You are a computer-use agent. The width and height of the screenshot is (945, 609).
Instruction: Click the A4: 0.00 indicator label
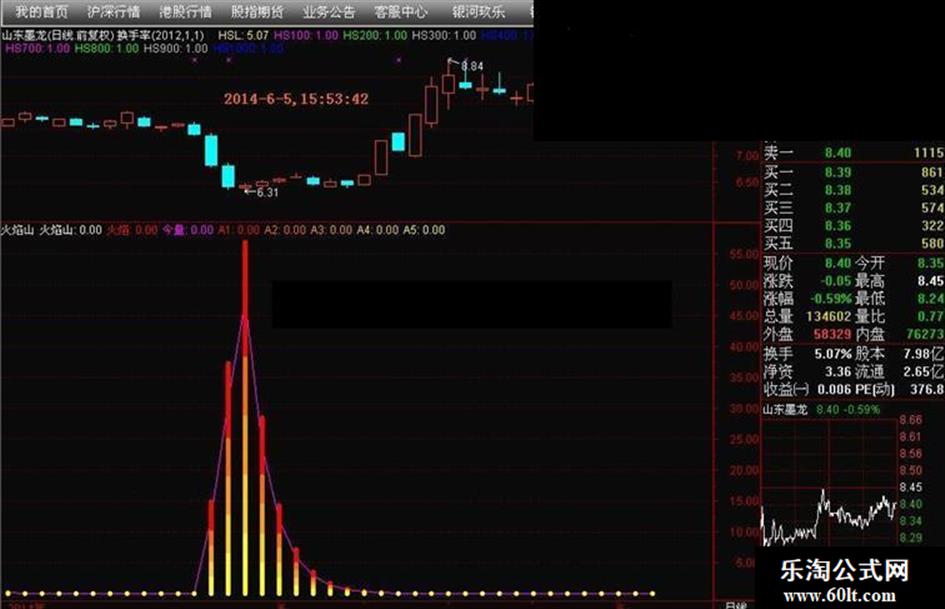click(378, 230)
